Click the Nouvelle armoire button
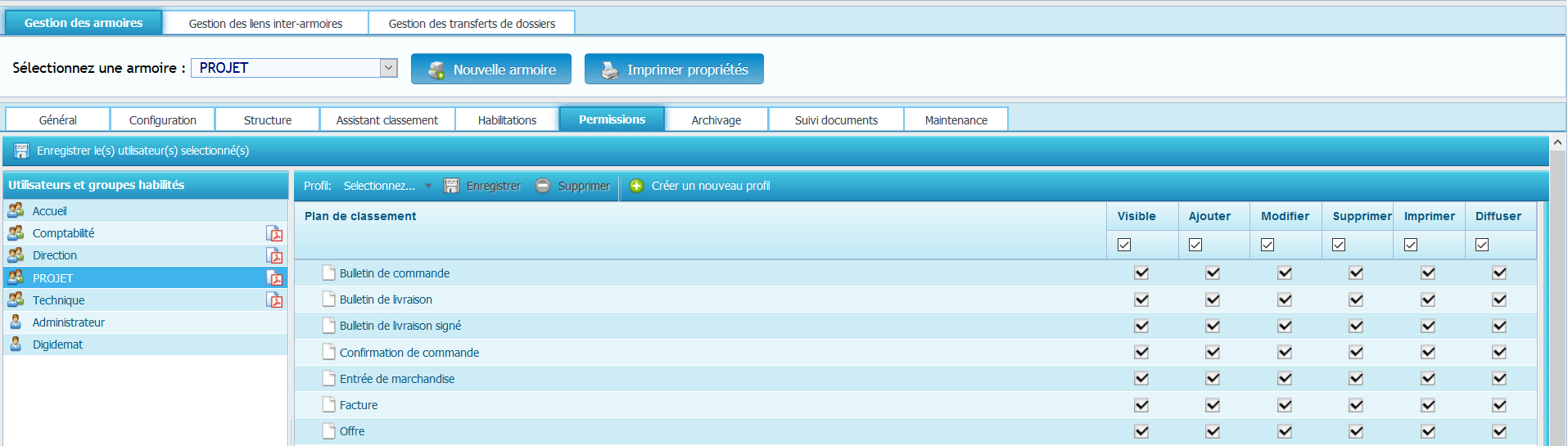 [x=492, y=70]
